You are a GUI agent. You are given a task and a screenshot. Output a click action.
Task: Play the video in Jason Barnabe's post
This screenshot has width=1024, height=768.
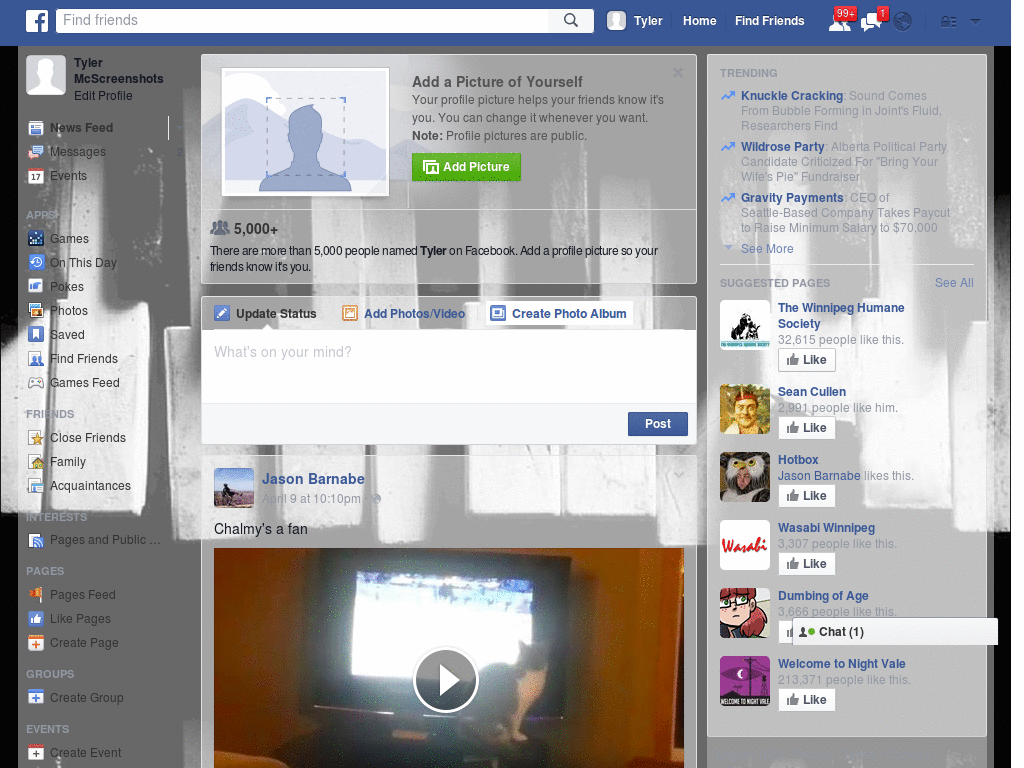pos(446,680)
